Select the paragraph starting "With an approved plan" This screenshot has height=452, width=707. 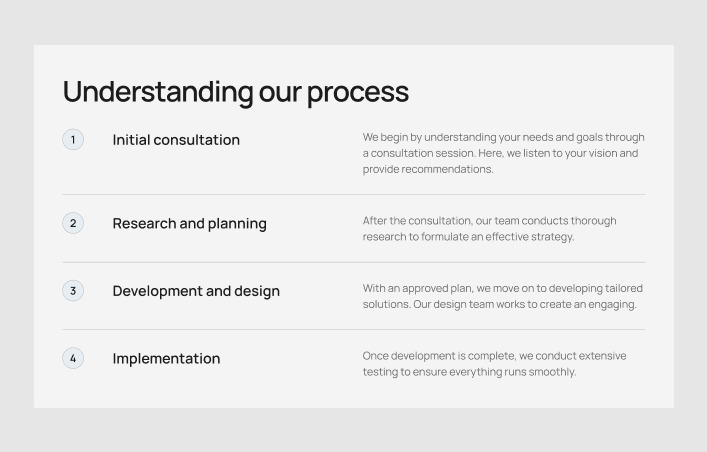tap(502, 296)
